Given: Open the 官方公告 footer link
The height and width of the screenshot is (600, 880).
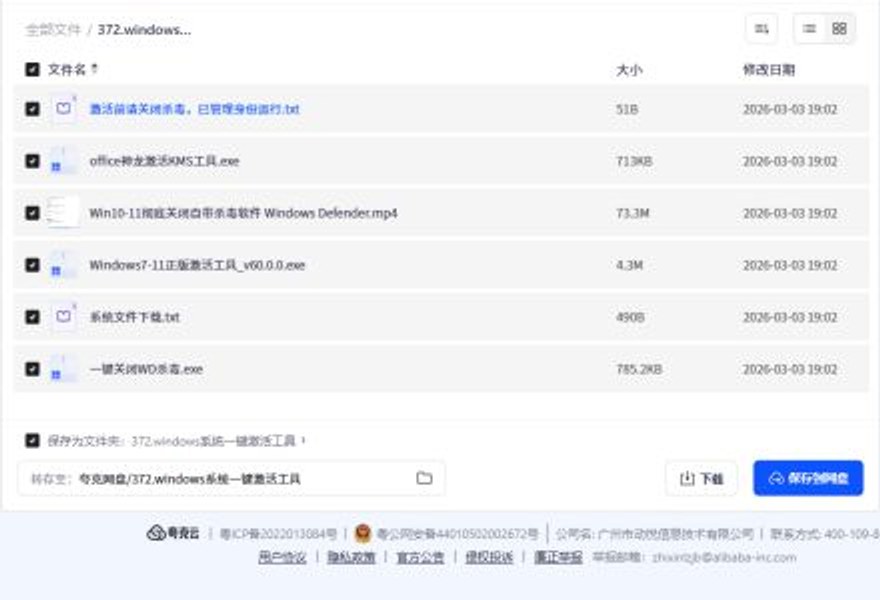Looking at the screenshot, I should [x=420, y=557].
